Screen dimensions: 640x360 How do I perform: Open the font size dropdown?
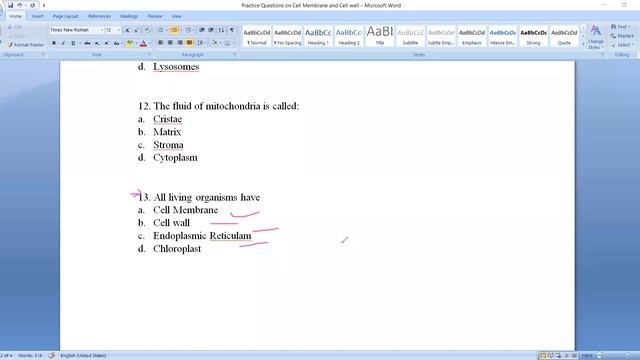[119, 30]
